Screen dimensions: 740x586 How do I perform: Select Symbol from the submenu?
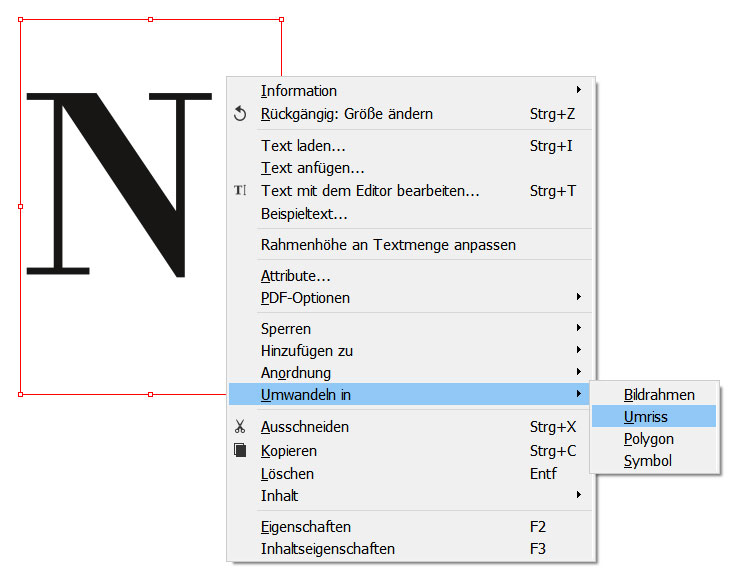(x=647, y=461)
